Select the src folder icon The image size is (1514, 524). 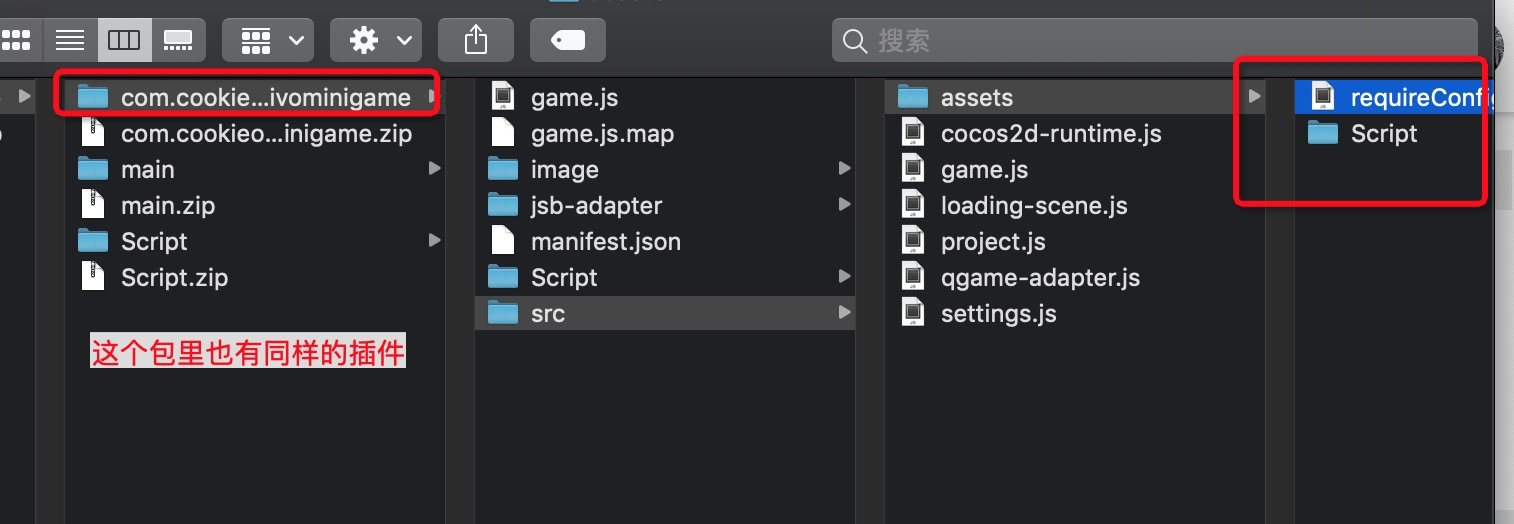click(503, 313)
